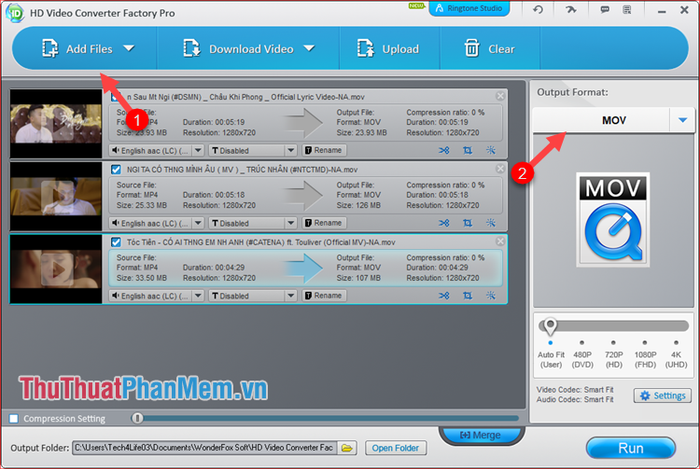Open Ringtone Studio
Screen dimensions: 700x469
(x=469, y=8)
